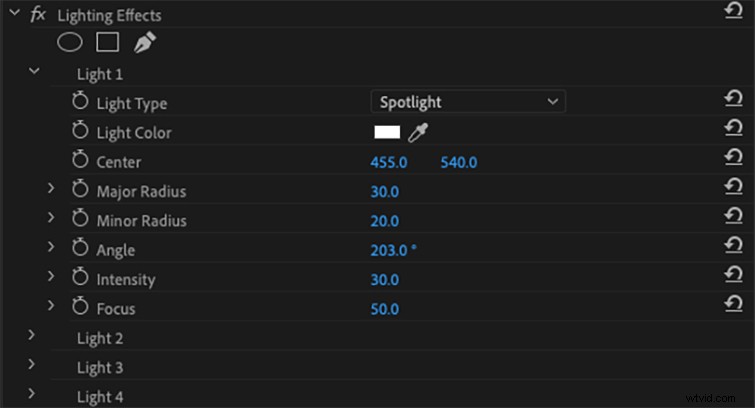Expand the Major Radius property
Image resolution: width=755 pixels, height=408 pixels.
[x=51, y=188]
